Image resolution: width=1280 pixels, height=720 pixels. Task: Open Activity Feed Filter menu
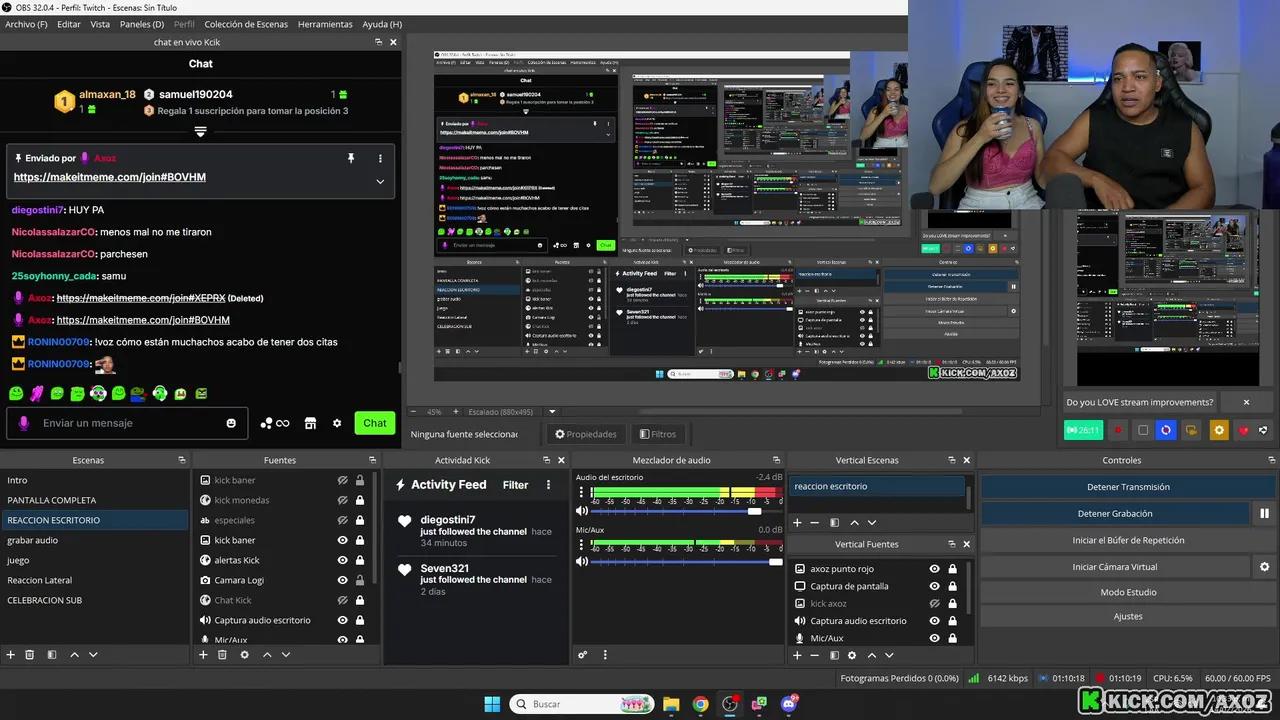(x=515, y=485)
